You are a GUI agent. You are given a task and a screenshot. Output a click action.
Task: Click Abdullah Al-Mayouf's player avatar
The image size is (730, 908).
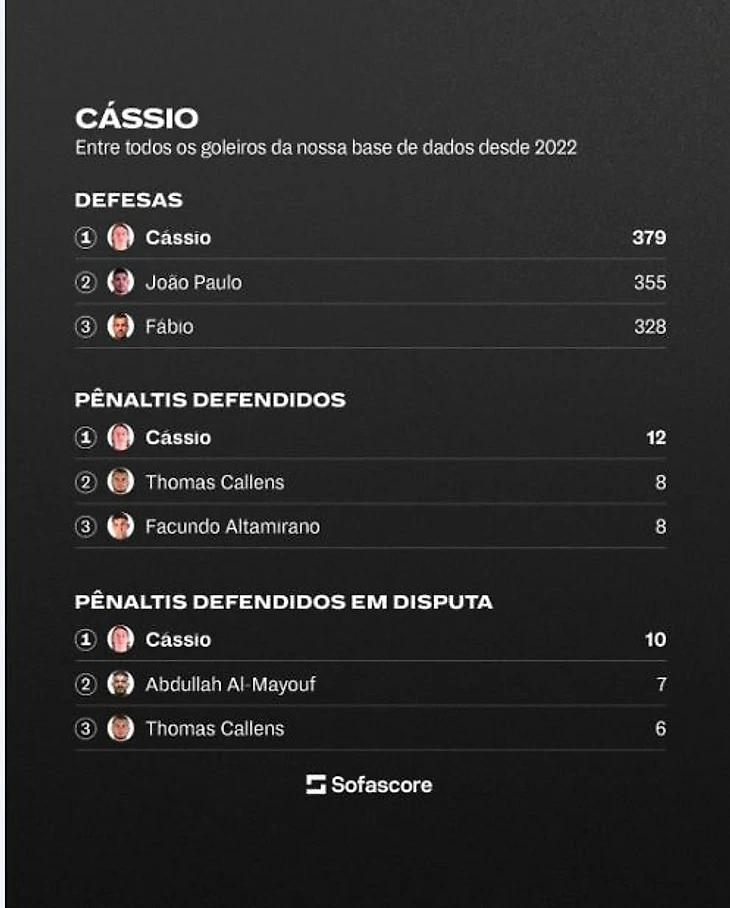click(120, 685)
